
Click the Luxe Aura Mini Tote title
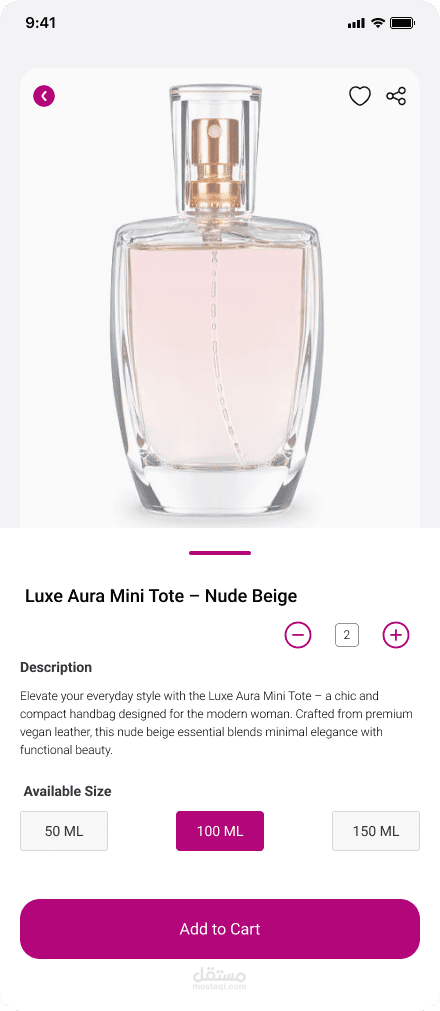point(161,596)
